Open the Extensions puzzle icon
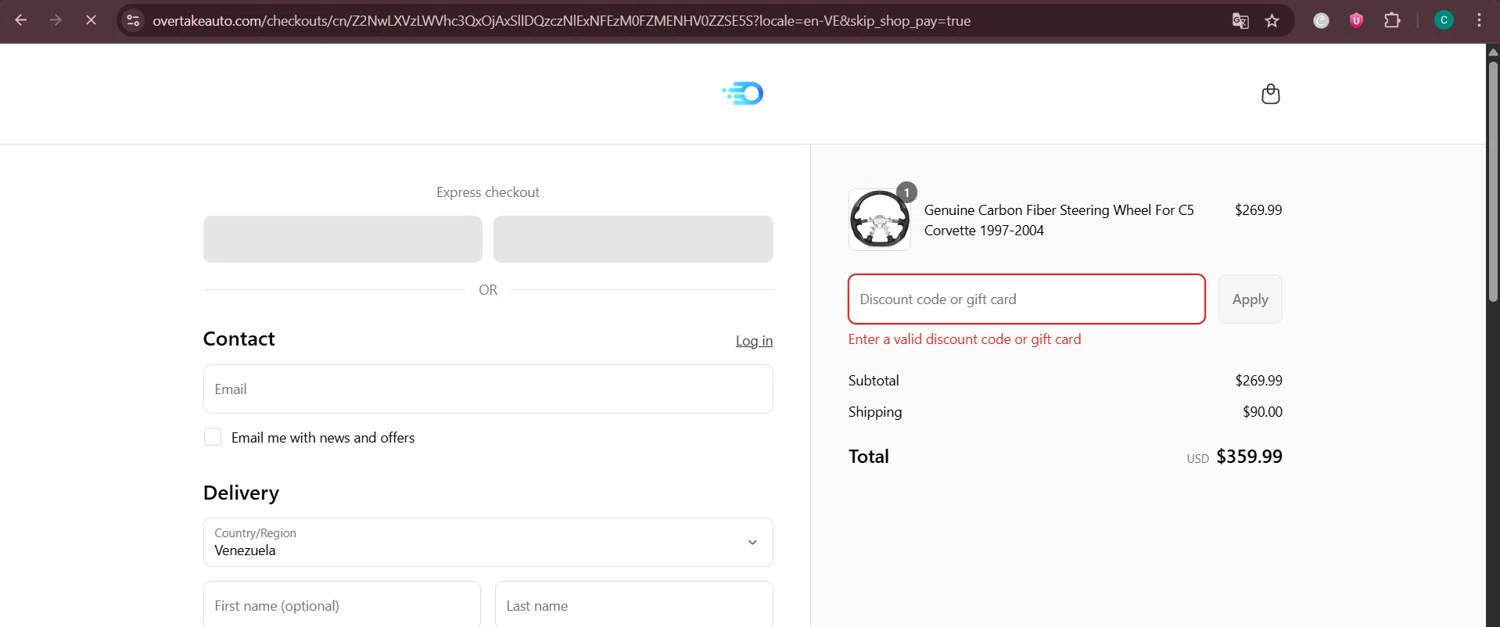Image resolution: width=1500 pixels, height=627 pixels. click(1392, 20)
